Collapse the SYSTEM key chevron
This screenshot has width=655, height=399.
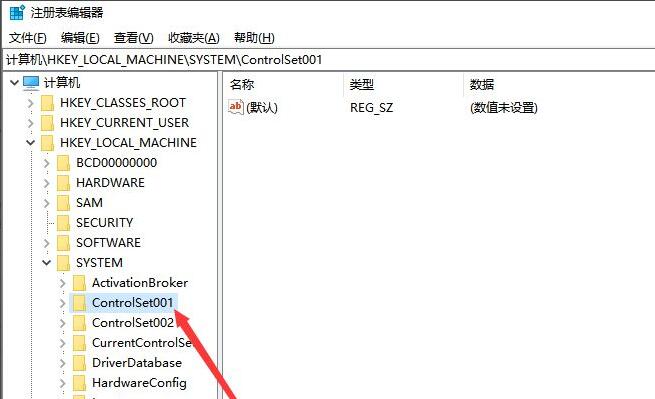46,263
